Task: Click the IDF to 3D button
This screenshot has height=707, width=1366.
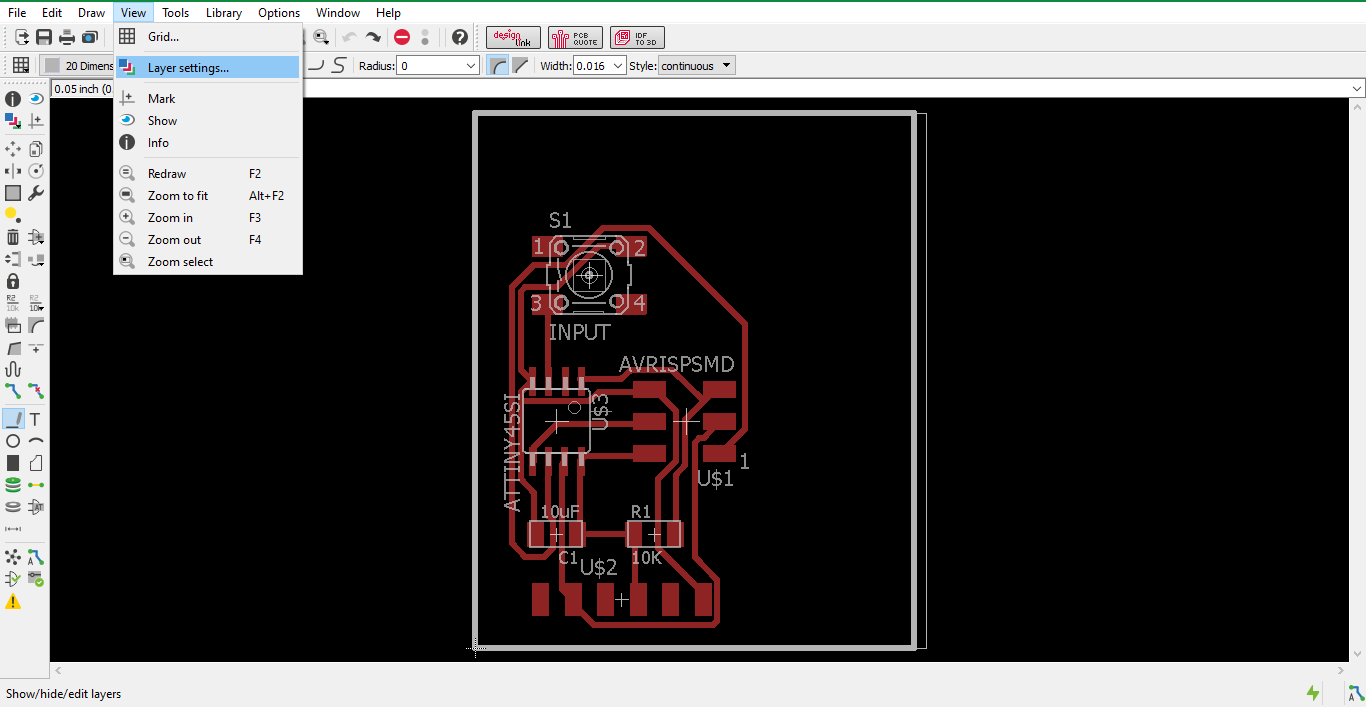Action: pyautogui.click(x=637, y=37)
